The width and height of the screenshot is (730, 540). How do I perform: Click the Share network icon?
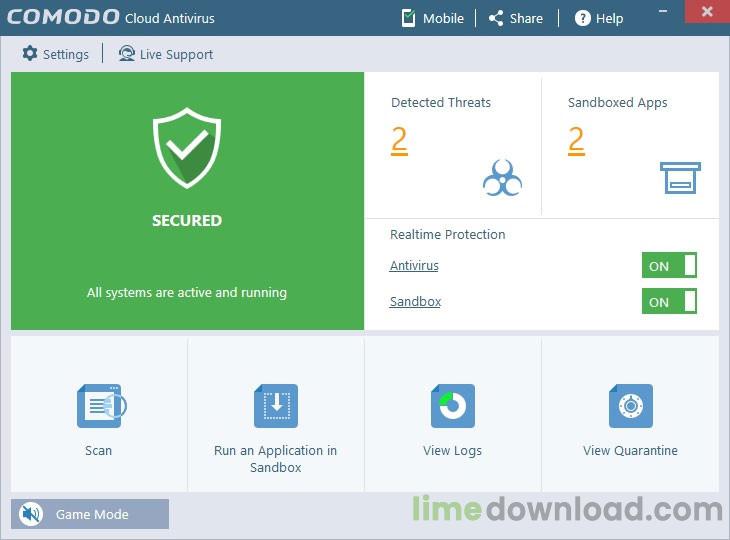click(x=496, y=18)
